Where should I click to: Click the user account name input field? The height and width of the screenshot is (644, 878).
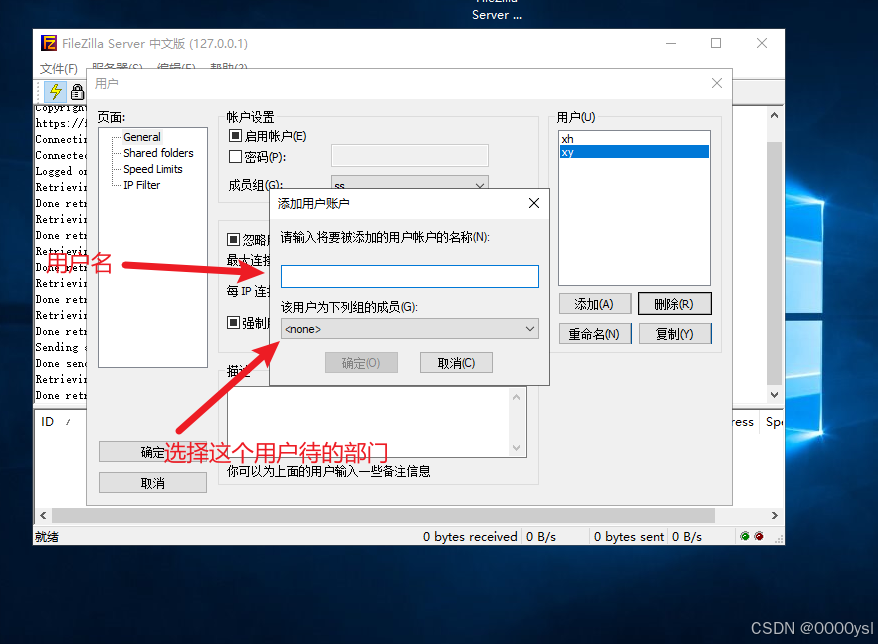coord(409,276)
